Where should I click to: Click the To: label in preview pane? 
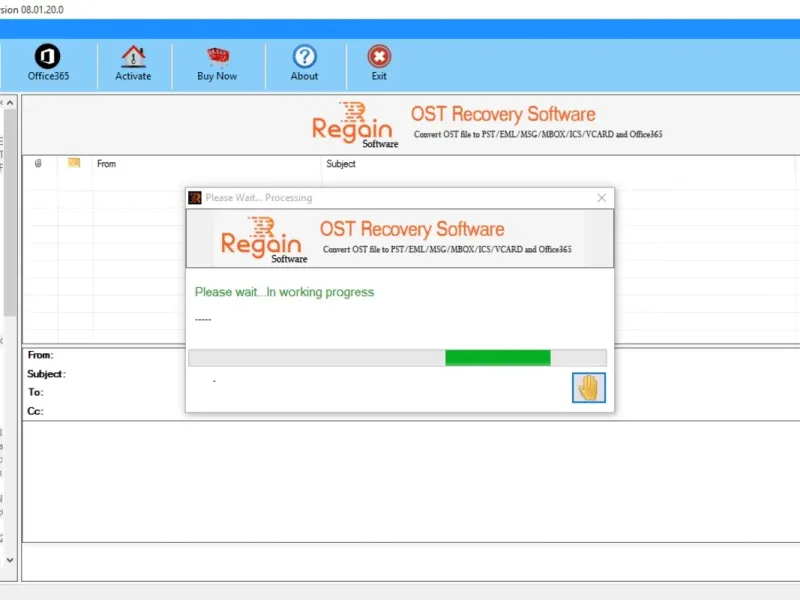click(36, 392)
